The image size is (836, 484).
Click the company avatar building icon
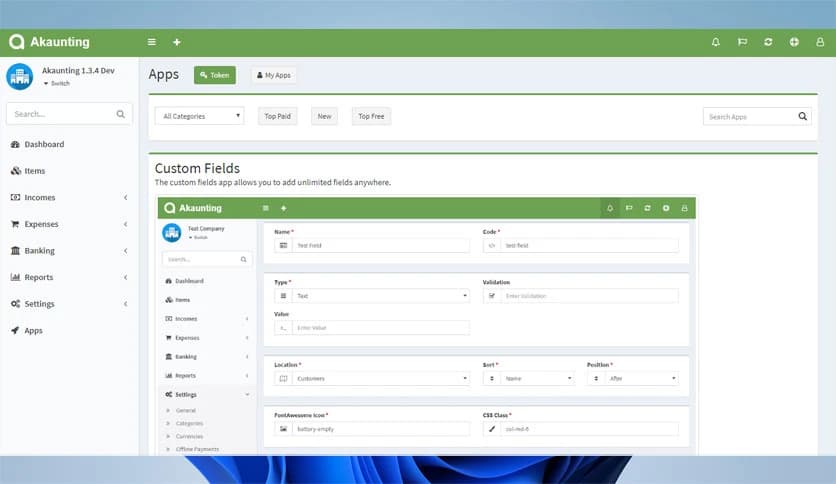20,76
